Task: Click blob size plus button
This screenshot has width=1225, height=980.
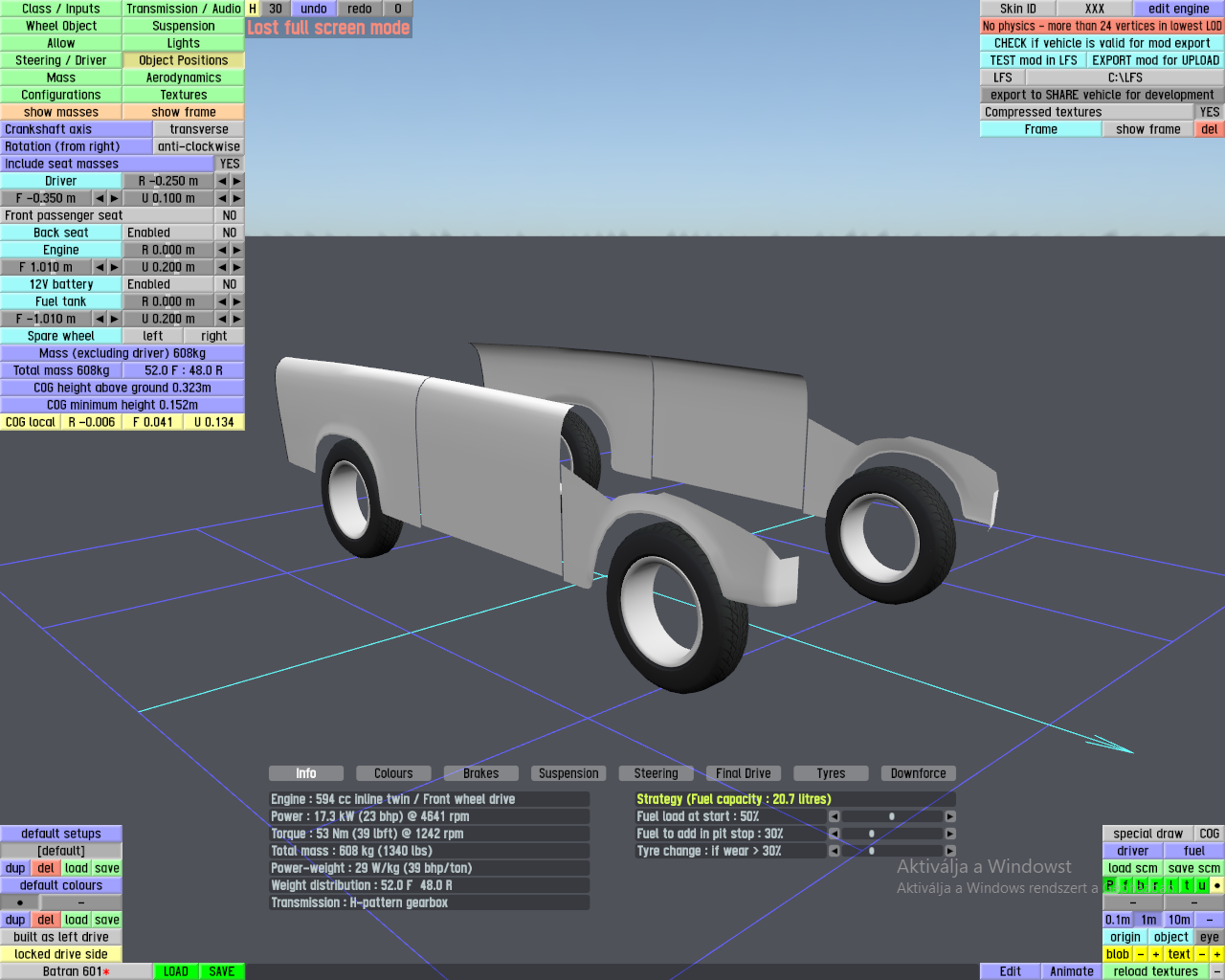Action: [x=1156, y=954]
